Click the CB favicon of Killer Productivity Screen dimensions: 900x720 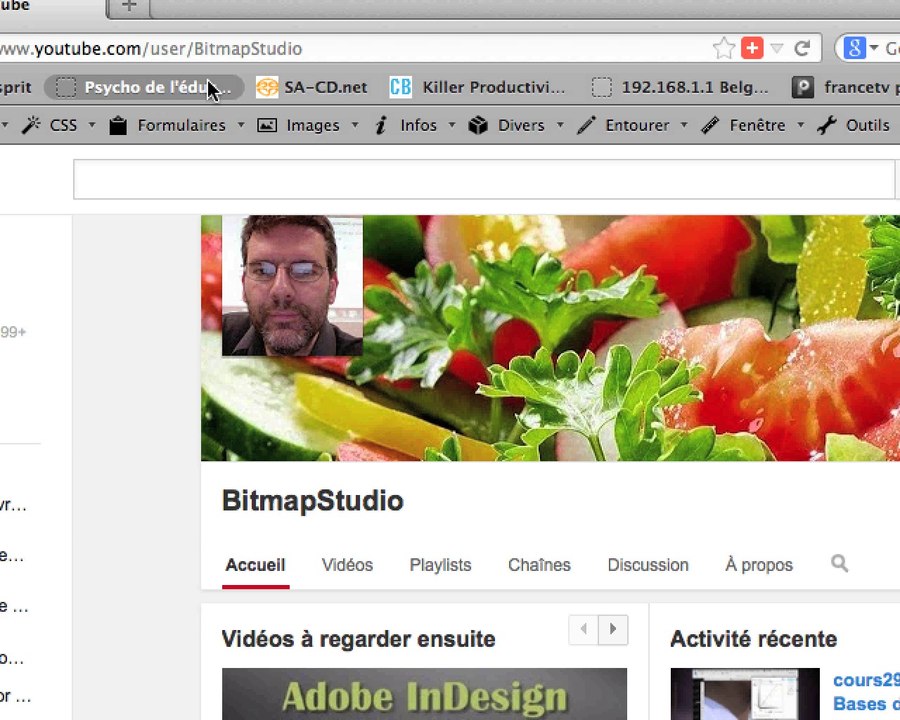pos(401,87)
